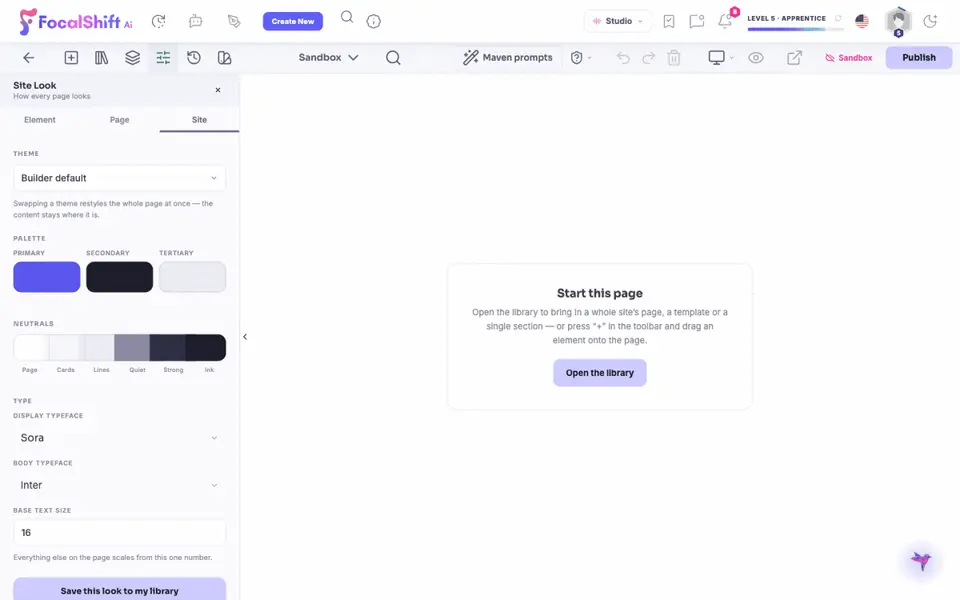Select the Quiet neutral swatch
Image resolution: width=960 pixels, height=600 pixels.
click(132, 348)
